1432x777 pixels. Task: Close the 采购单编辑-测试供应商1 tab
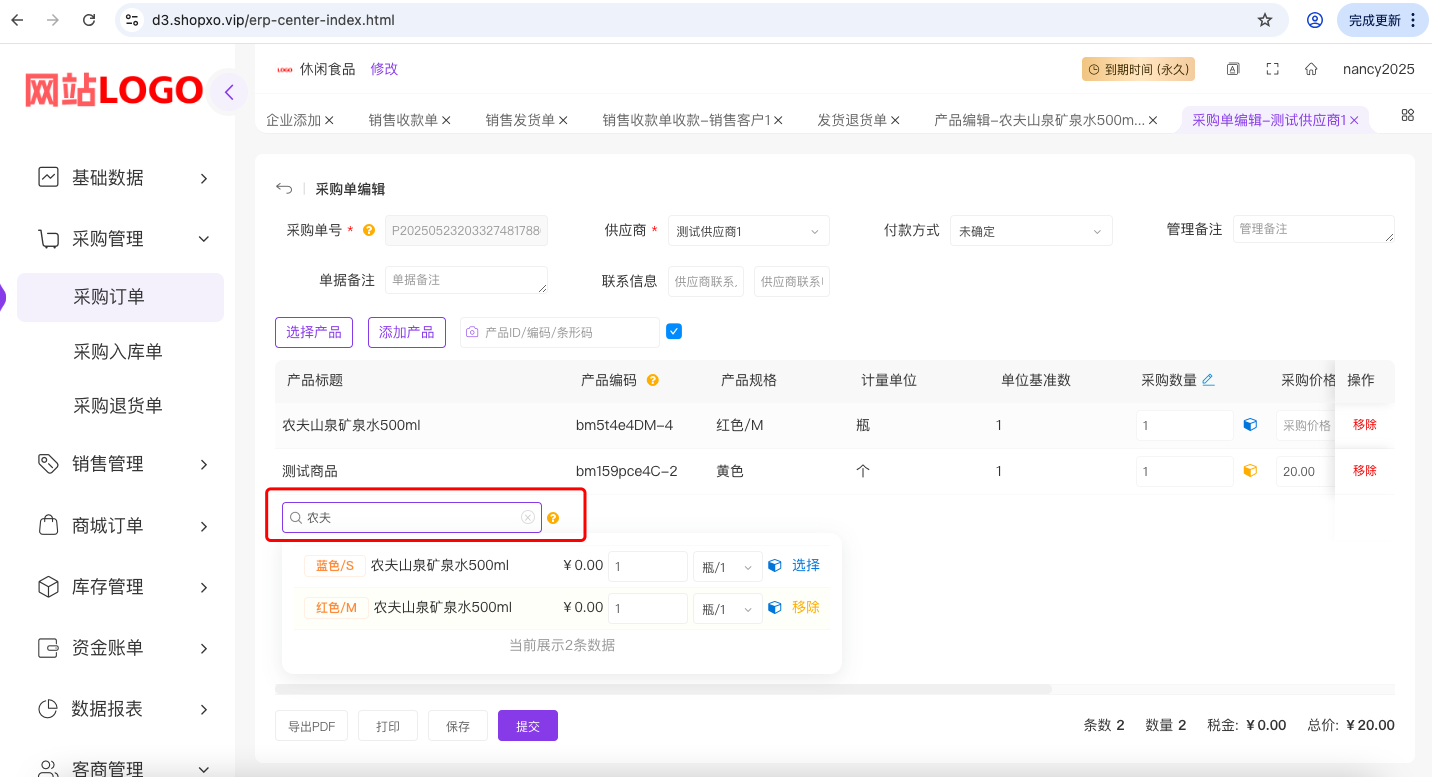tap(1354, 120)
